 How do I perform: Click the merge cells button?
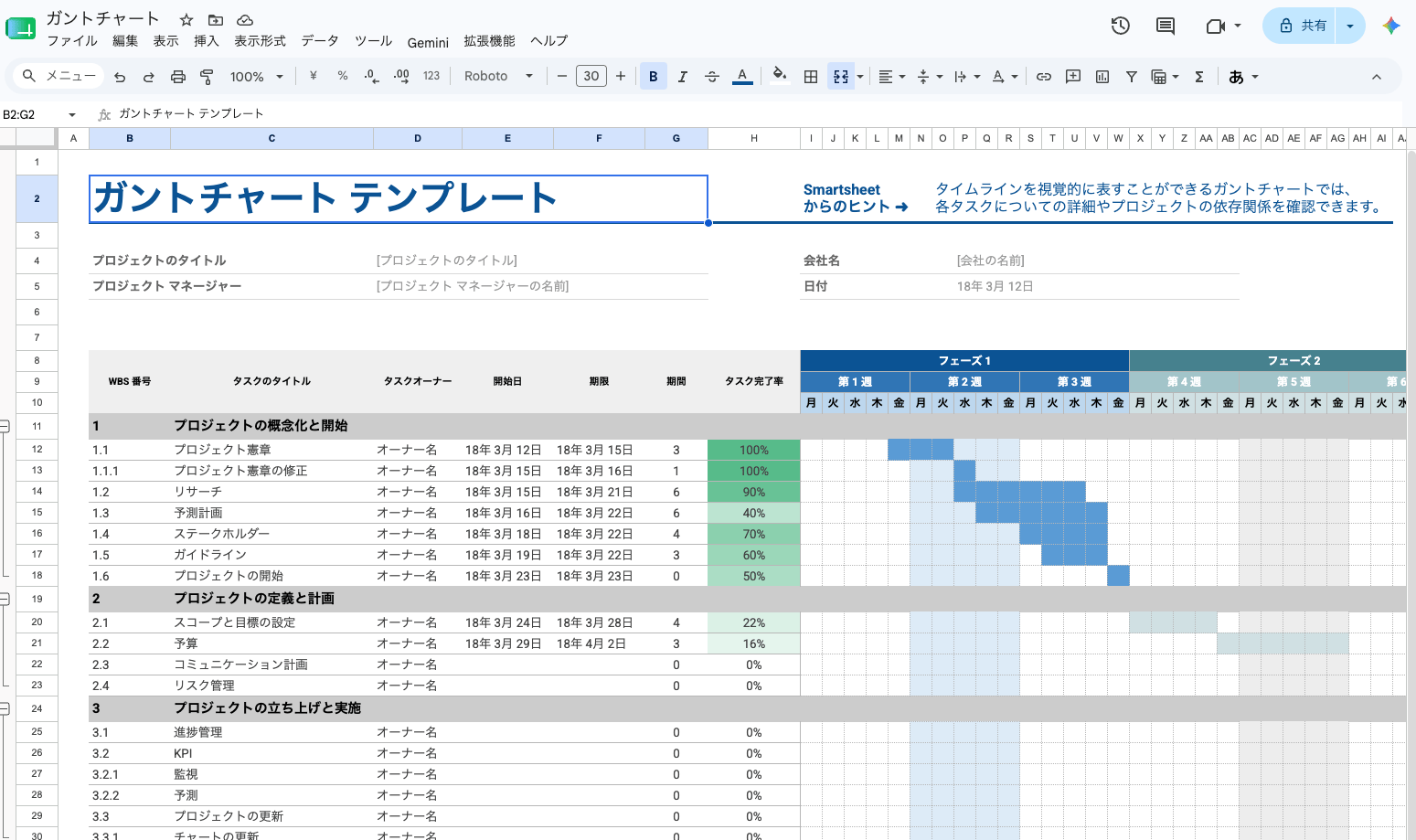841,77
